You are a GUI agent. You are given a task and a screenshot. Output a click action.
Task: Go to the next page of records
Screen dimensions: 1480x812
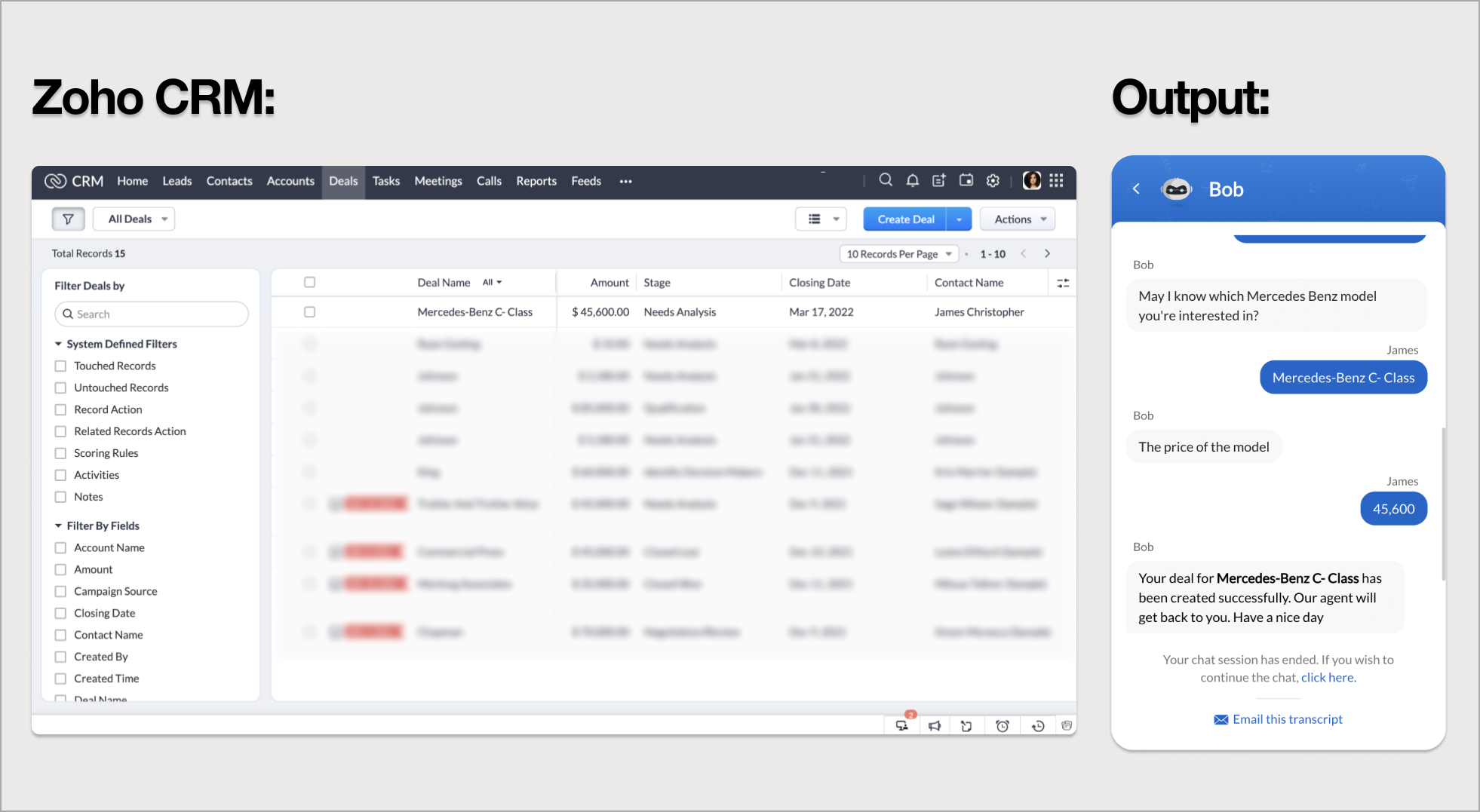point(1047,253)
